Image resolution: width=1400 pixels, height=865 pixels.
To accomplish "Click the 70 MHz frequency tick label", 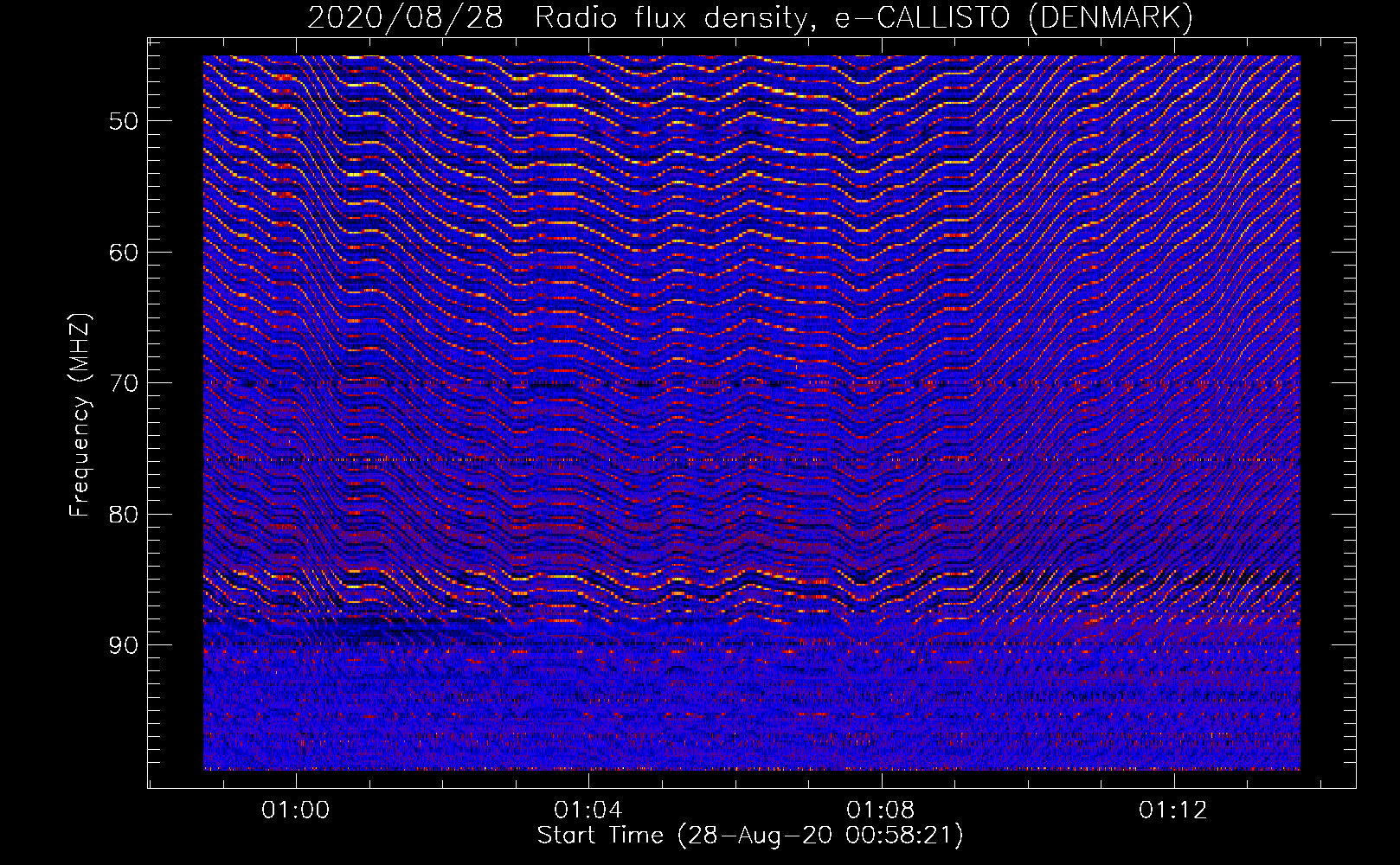I will (x=124, y=383).
